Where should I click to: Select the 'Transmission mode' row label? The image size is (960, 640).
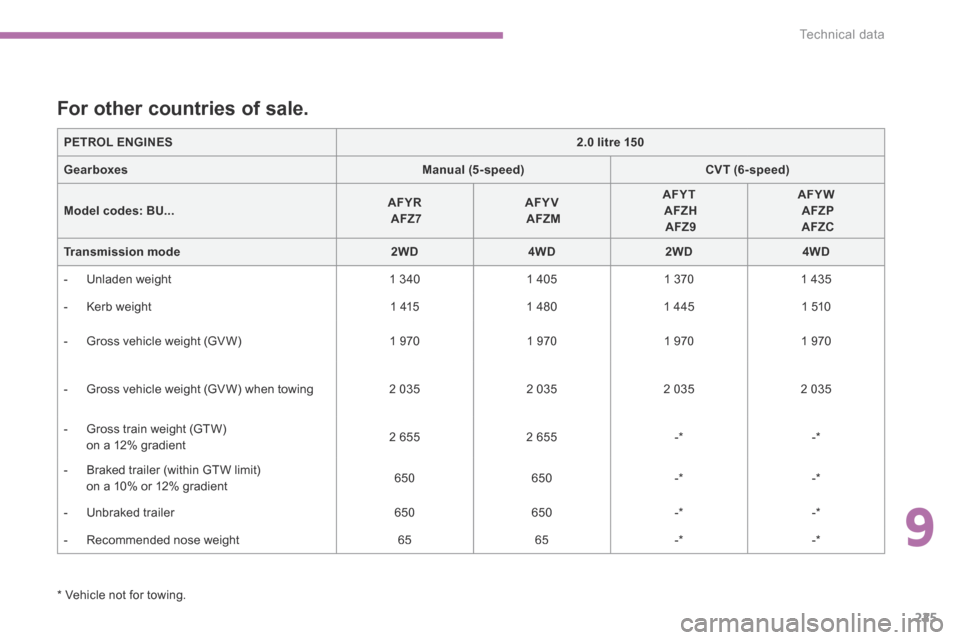[x=122, y=252]
